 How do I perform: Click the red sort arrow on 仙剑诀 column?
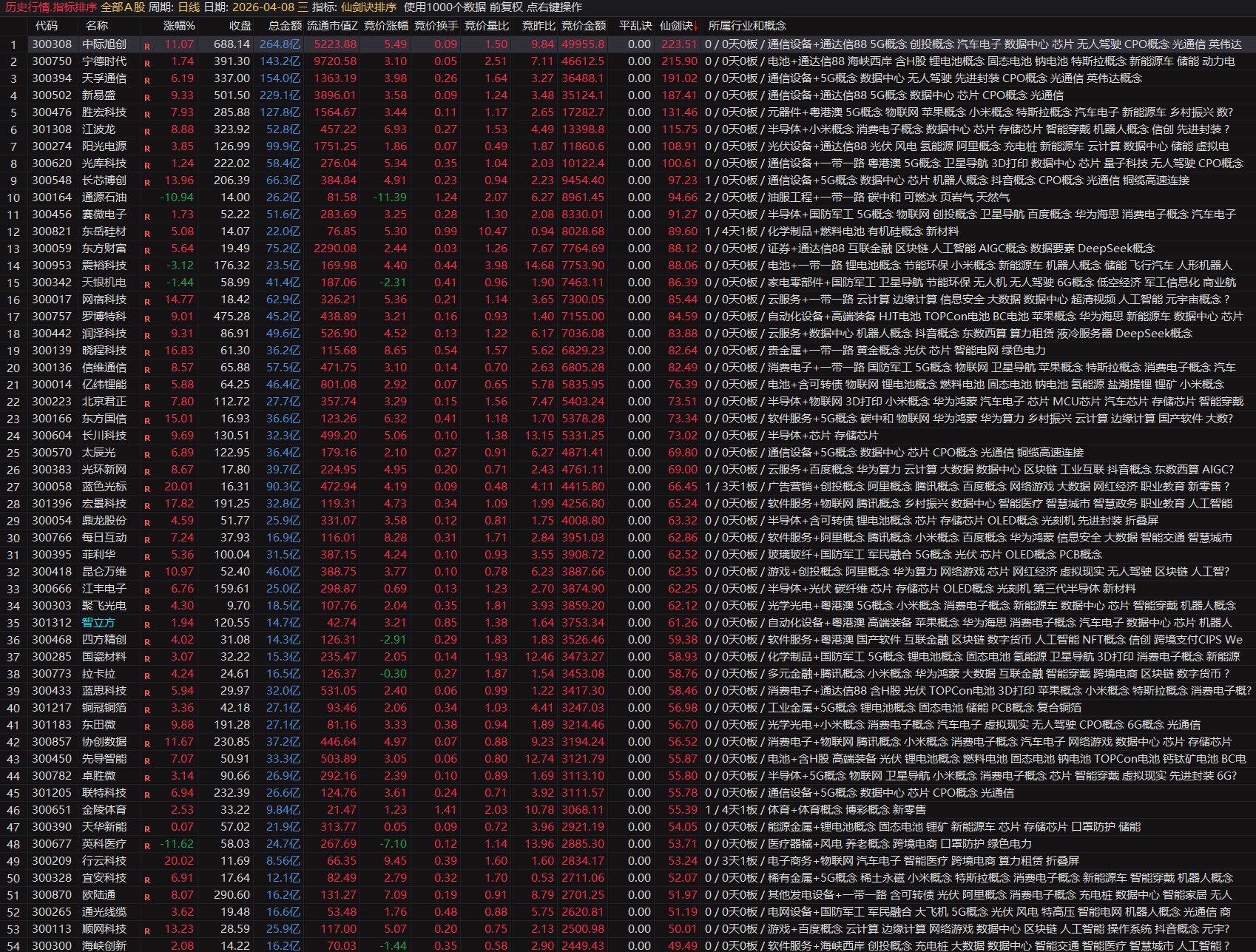point(695,26)
